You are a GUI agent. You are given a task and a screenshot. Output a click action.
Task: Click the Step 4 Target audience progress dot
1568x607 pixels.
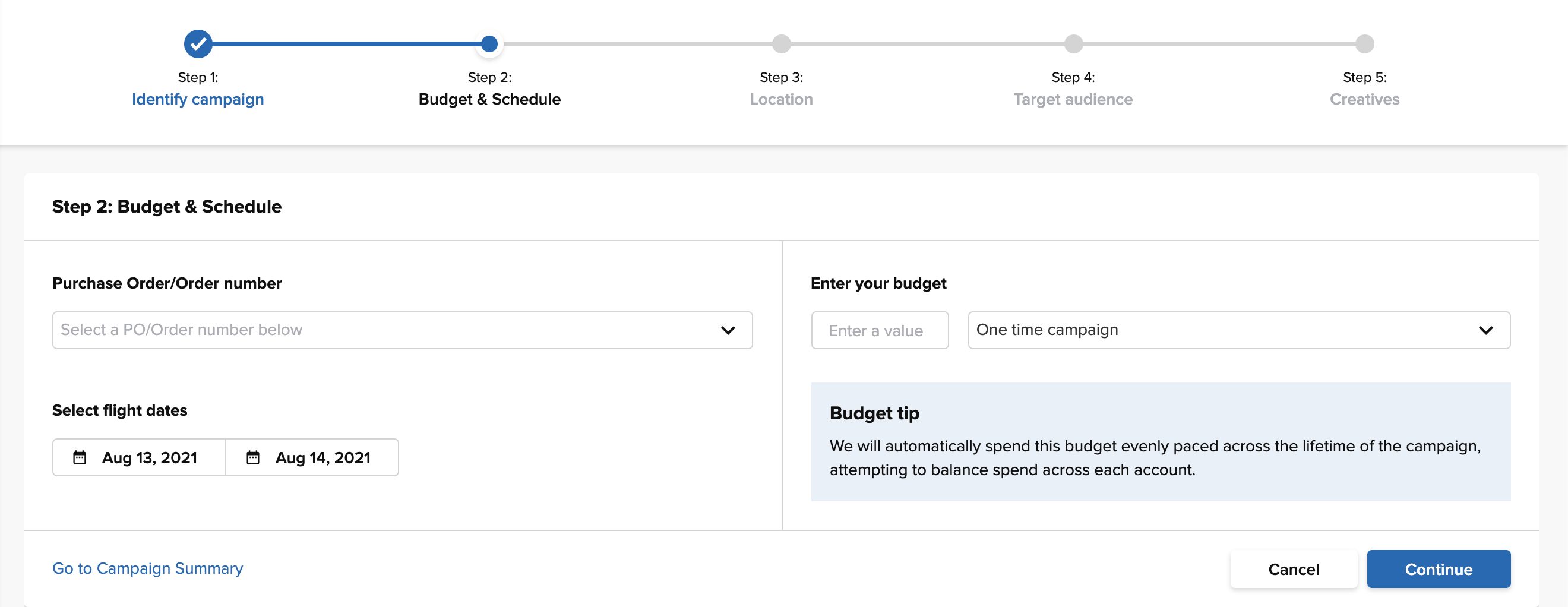tap(1073, 44)
